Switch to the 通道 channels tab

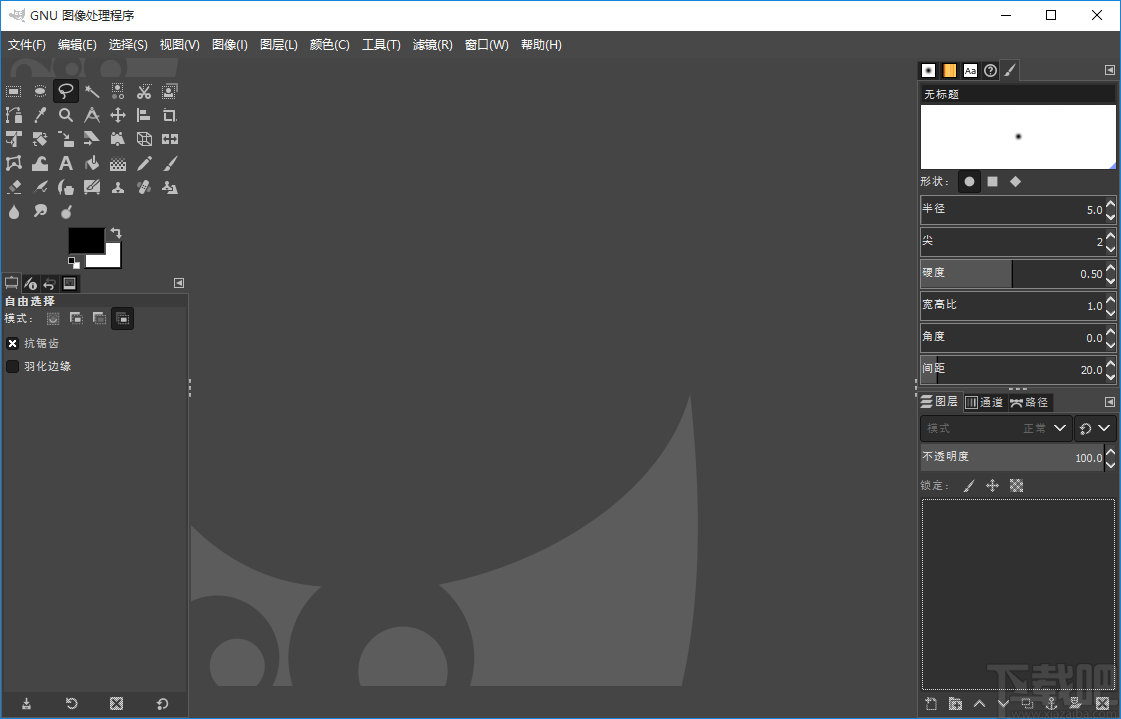point(985,402)
